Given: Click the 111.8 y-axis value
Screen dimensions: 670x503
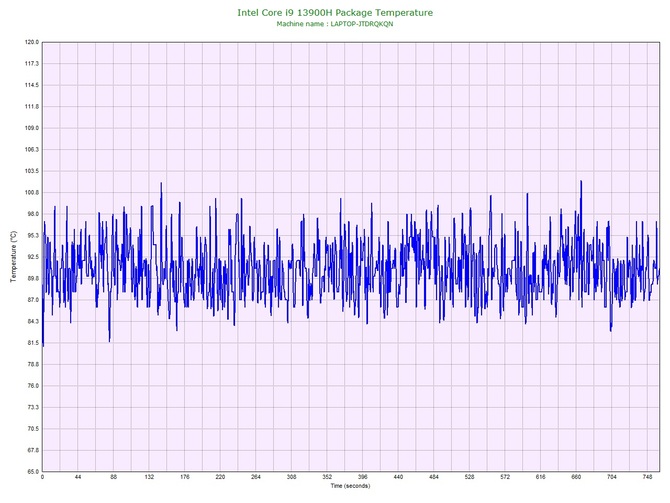Looking at the screenshot, I should tap(32, 107).
